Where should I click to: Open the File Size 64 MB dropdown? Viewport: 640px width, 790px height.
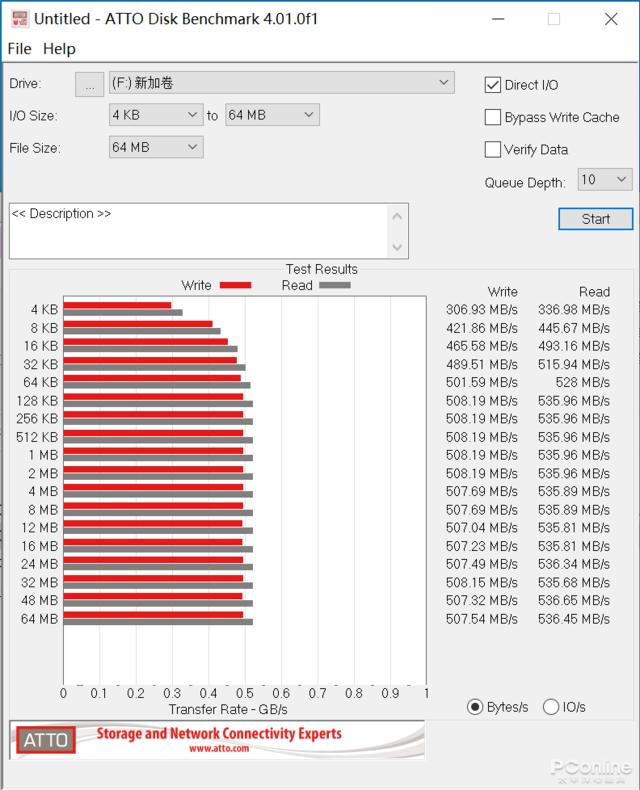click(156, 147)
